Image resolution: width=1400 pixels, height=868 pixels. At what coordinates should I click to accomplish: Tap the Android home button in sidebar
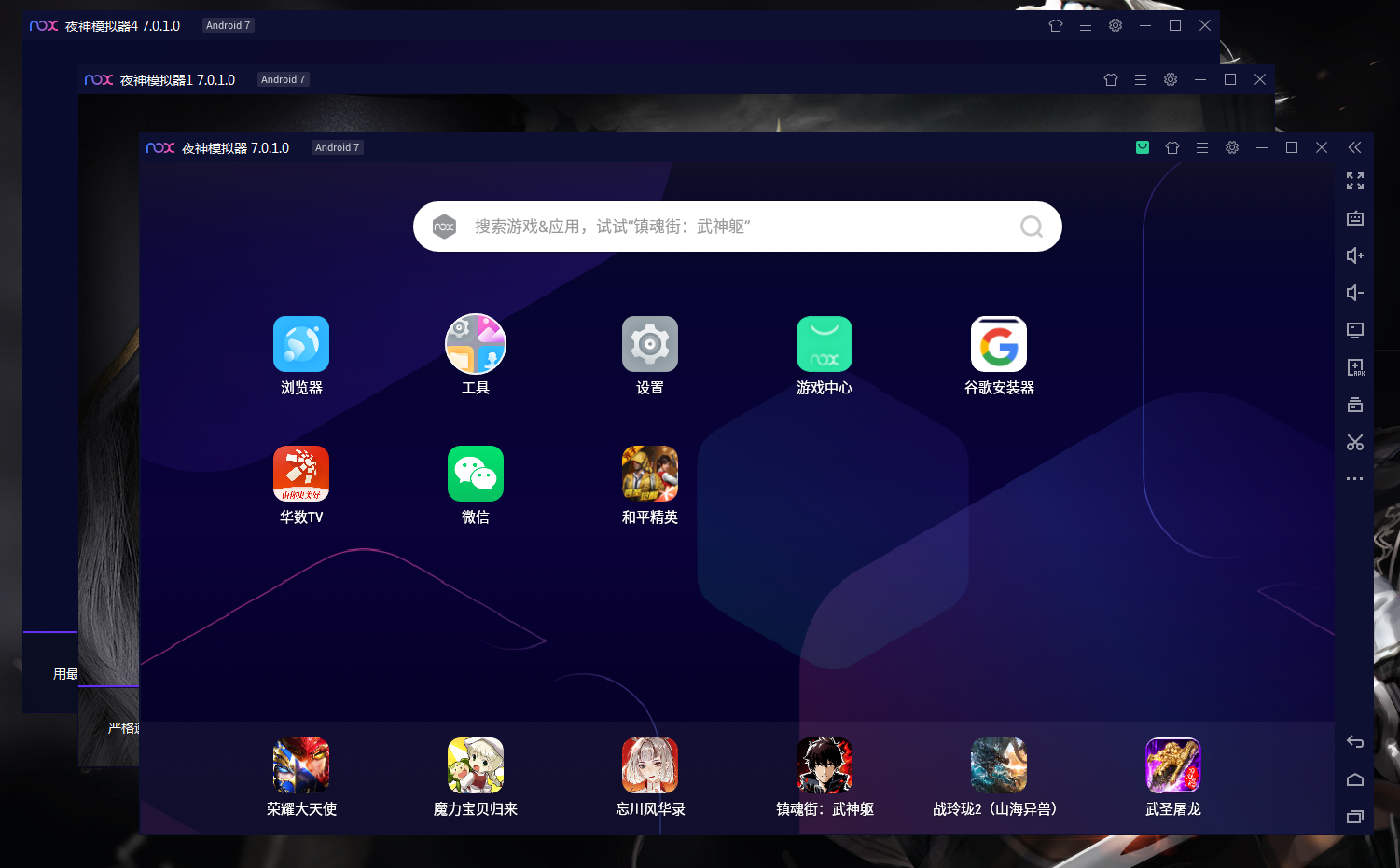1355,779
